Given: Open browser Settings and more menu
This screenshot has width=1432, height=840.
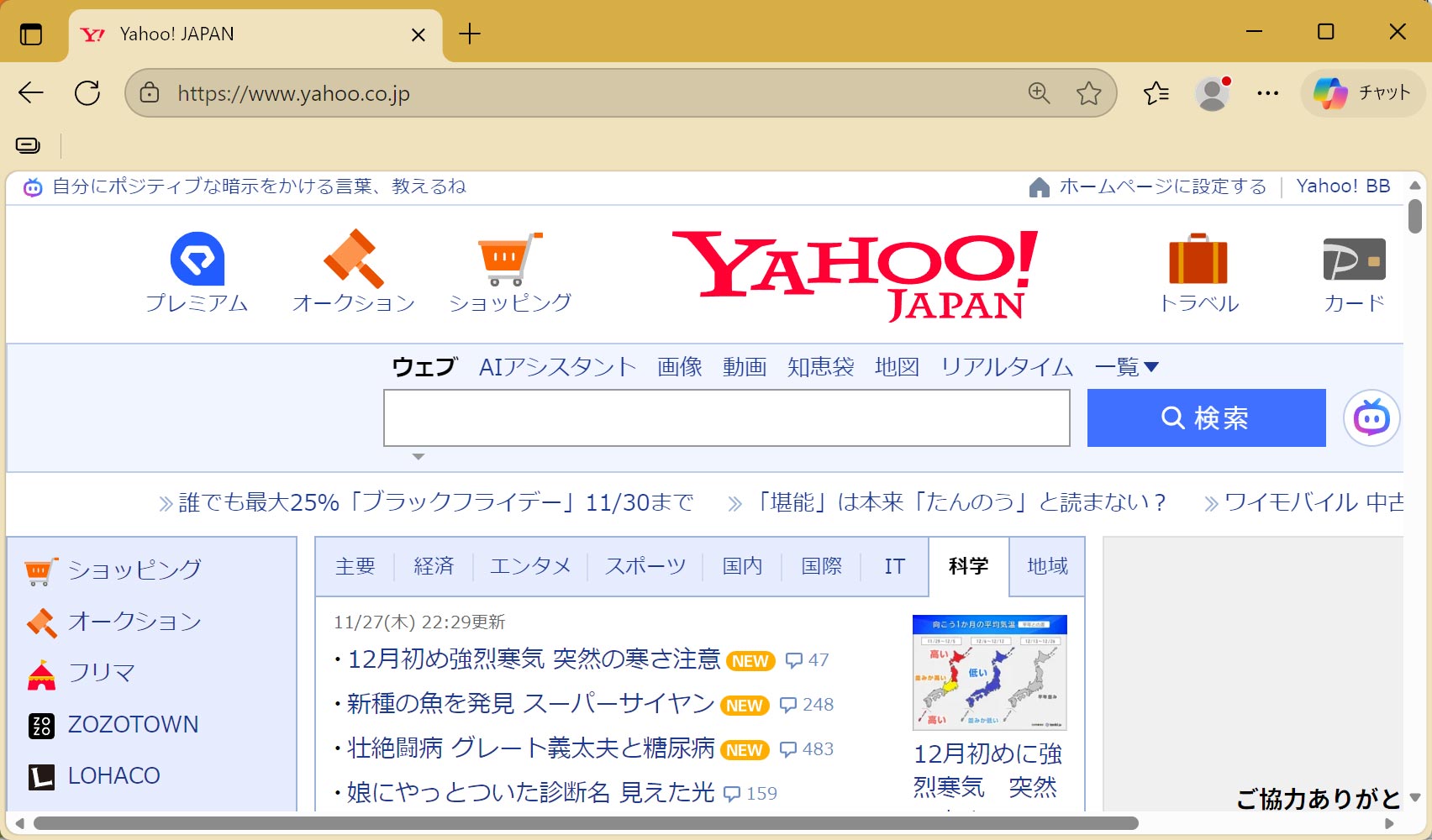Looking at the screenshot, I should [x=1267, y=93].
